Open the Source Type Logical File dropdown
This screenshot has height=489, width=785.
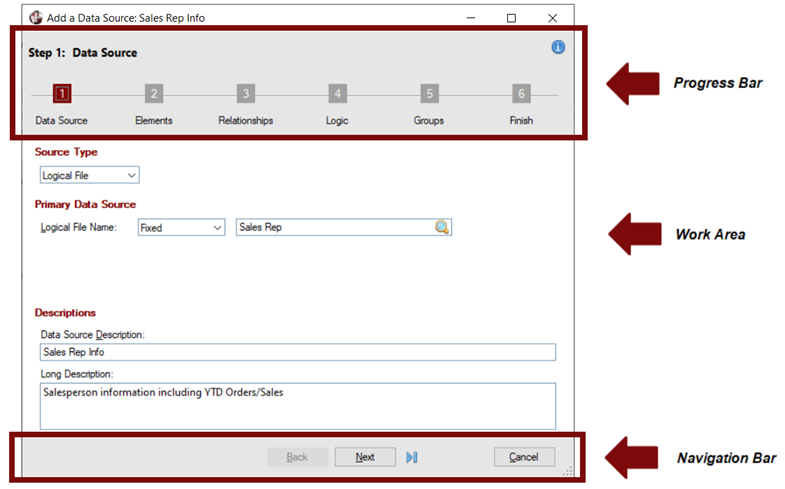(x=89, y=175)
